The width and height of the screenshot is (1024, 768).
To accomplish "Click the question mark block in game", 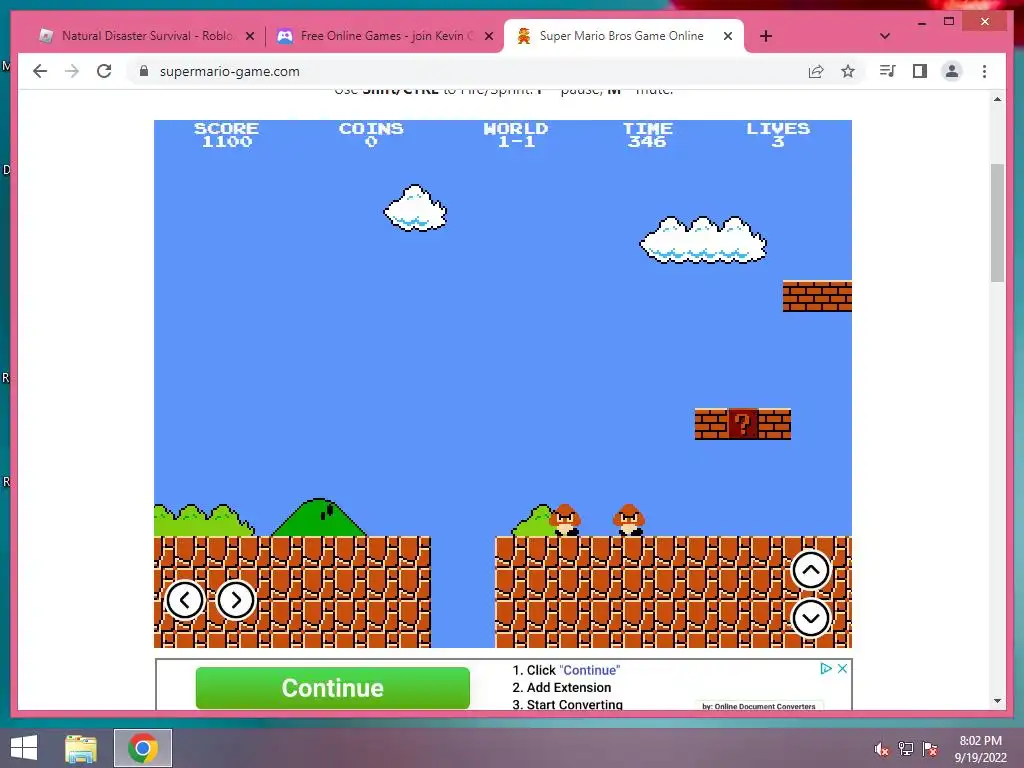I will [743, 424].
